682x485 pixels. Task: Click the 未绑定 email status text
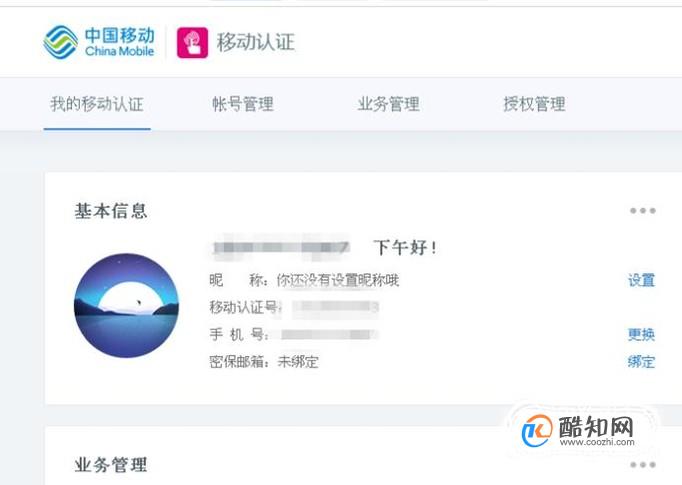click(298, 362)
